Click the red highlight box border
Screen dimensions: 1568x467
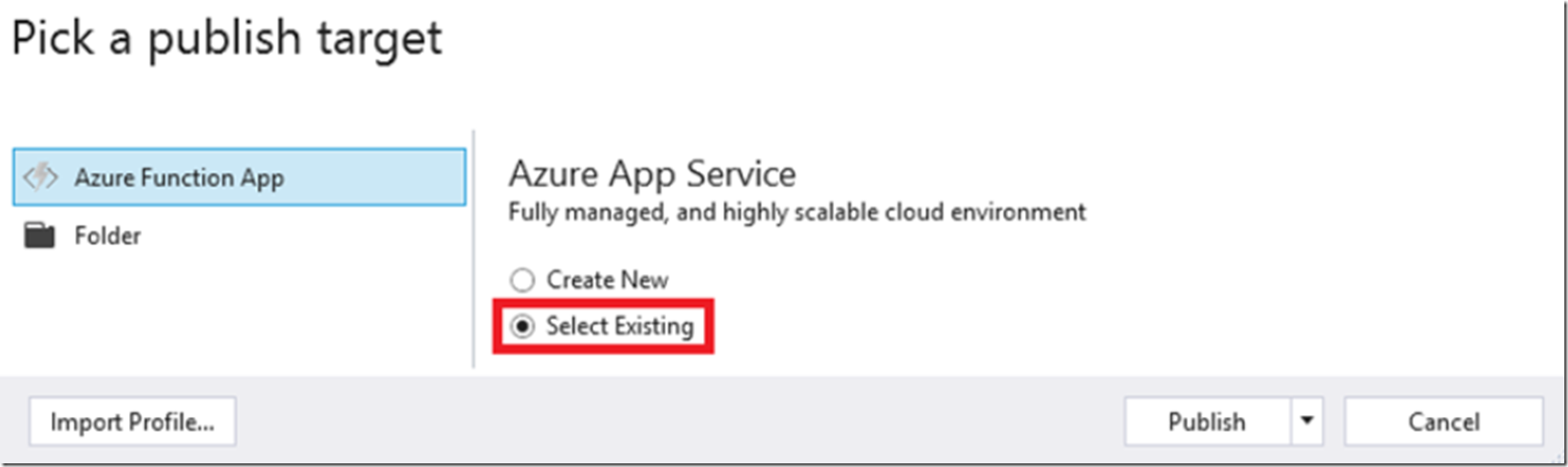click(603, 301)
